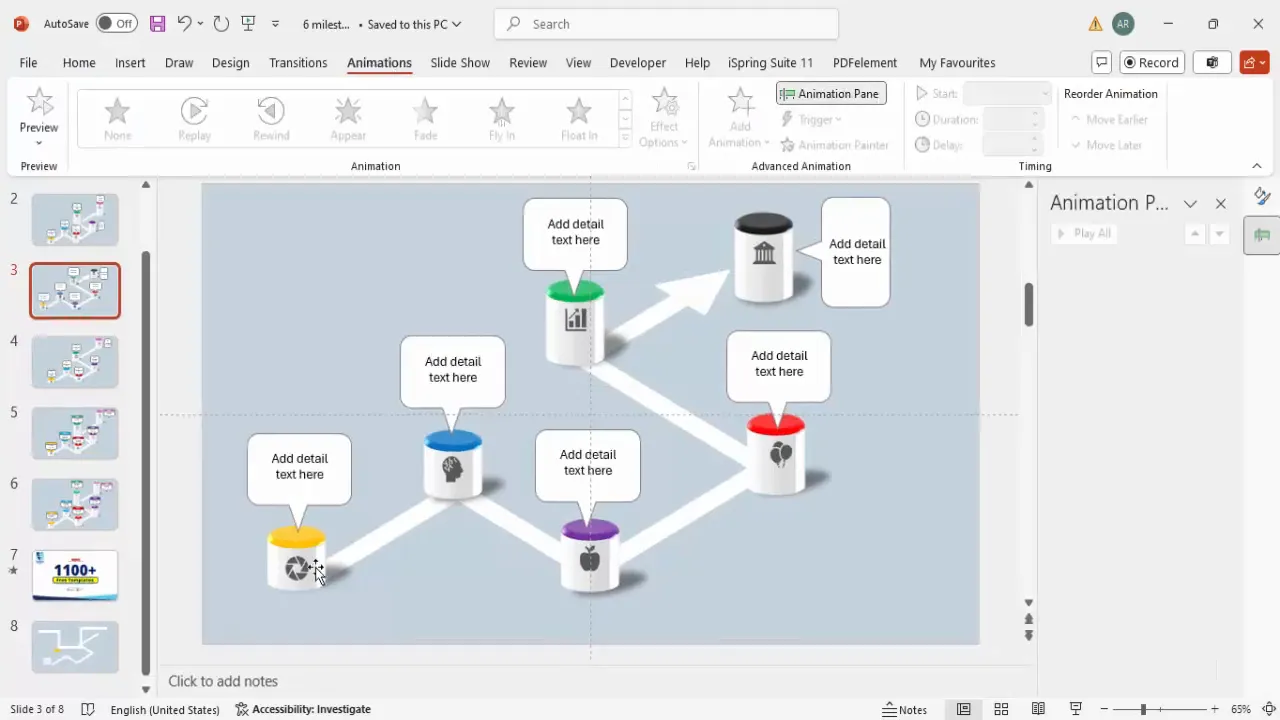Click the Preview animation star
The height and width of the screenshot is (720, 1280).
(39, 101)
